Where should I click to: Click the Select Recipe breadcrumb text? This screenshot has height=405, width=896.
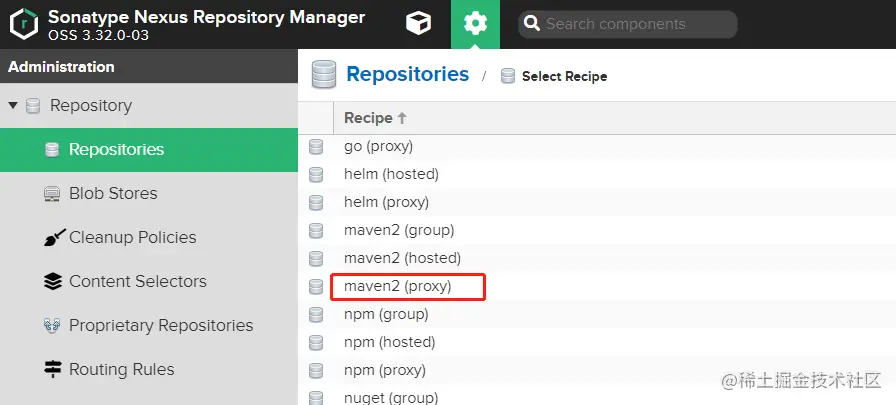point(565,77)
